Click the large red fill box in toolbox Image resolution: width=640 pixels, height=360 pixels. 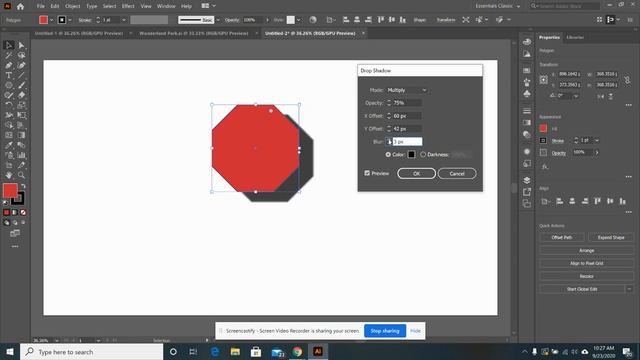point(10,191)
